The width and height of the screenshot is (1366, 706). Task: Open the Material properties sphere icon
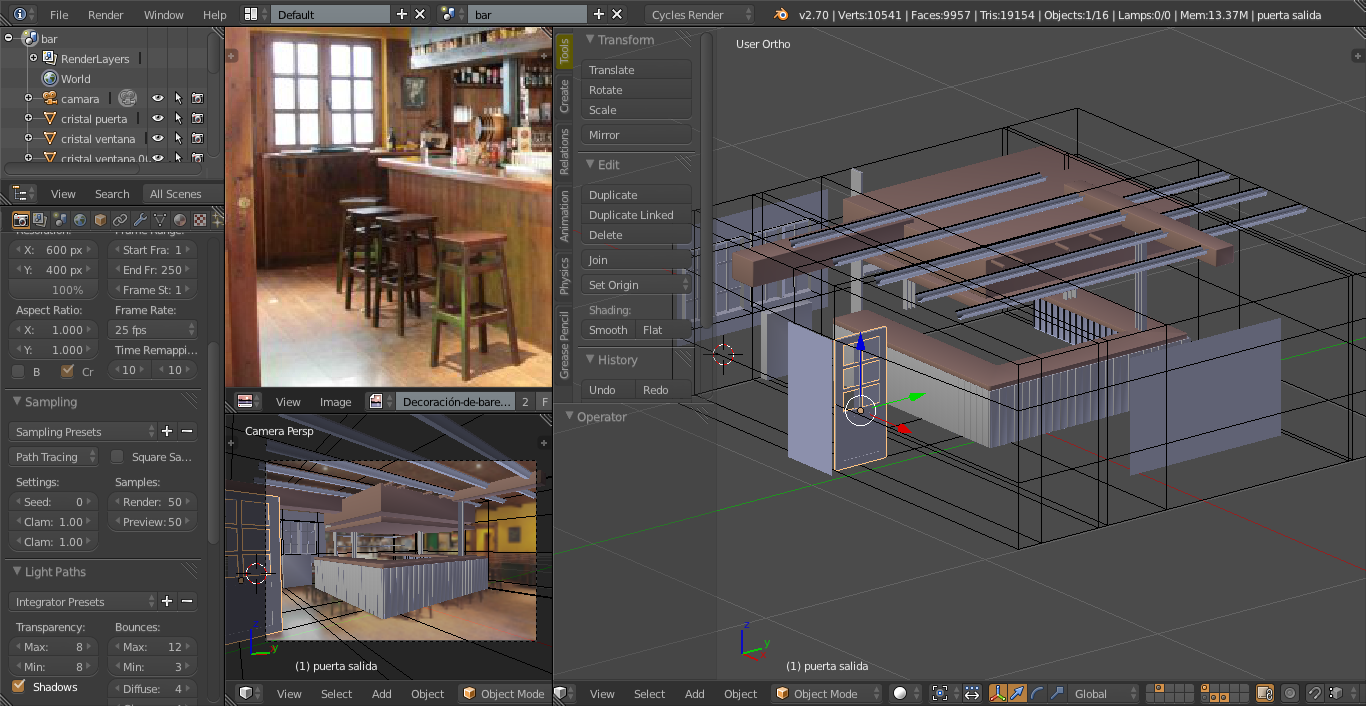[x=180, y=220]
